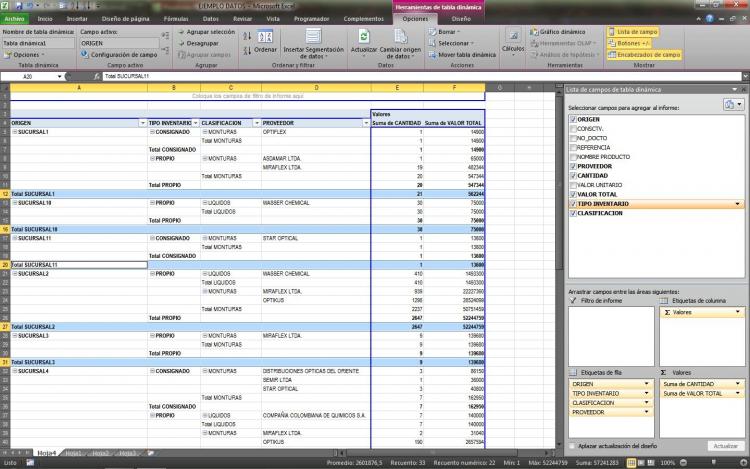
Task: Uncheck the CLASIFICACION field checkbox
Action: click(x=573, y=213)
